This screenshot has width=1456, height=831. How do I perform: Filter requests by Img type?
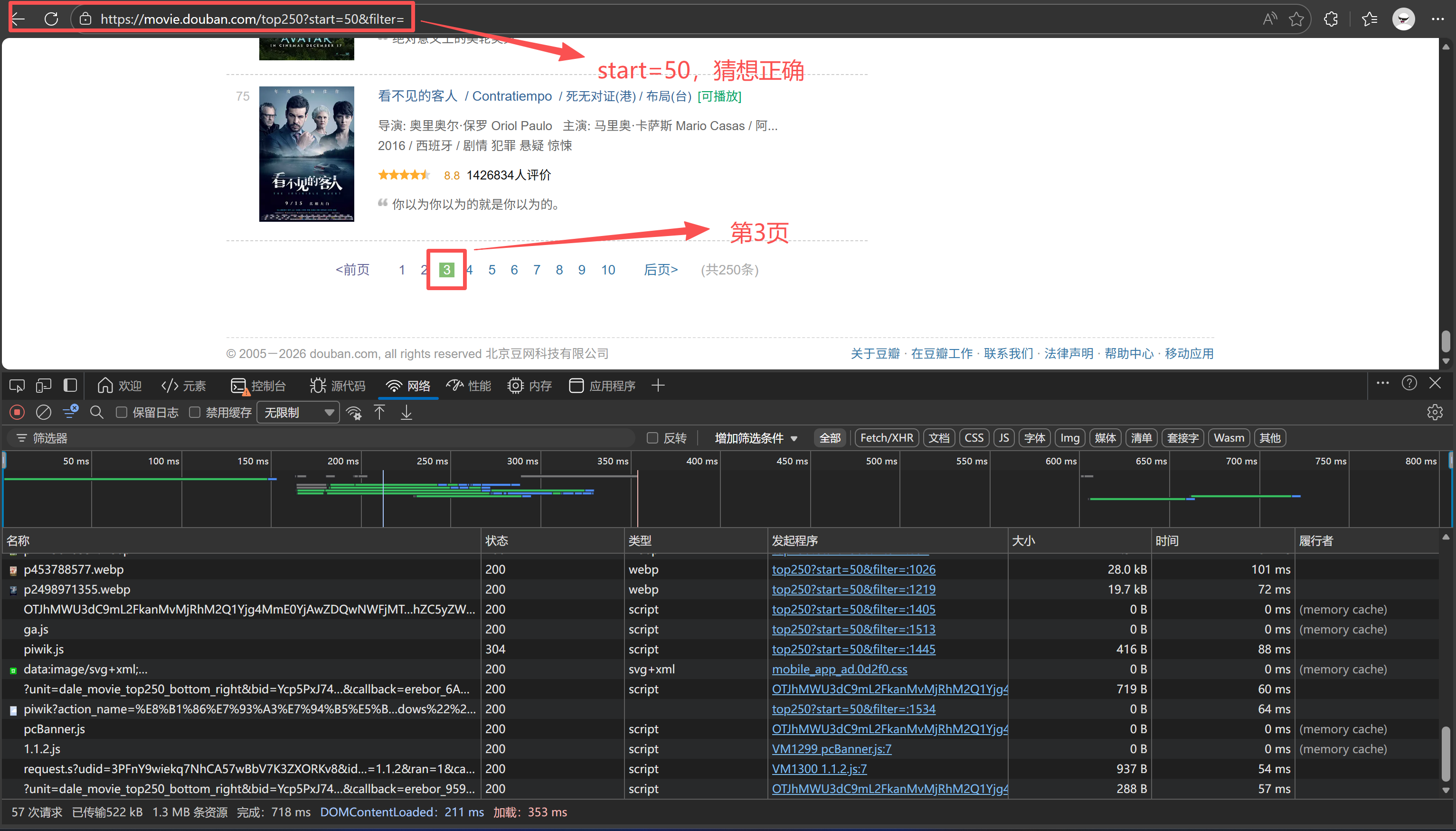pyautogui.click(x=1069, y=438)
